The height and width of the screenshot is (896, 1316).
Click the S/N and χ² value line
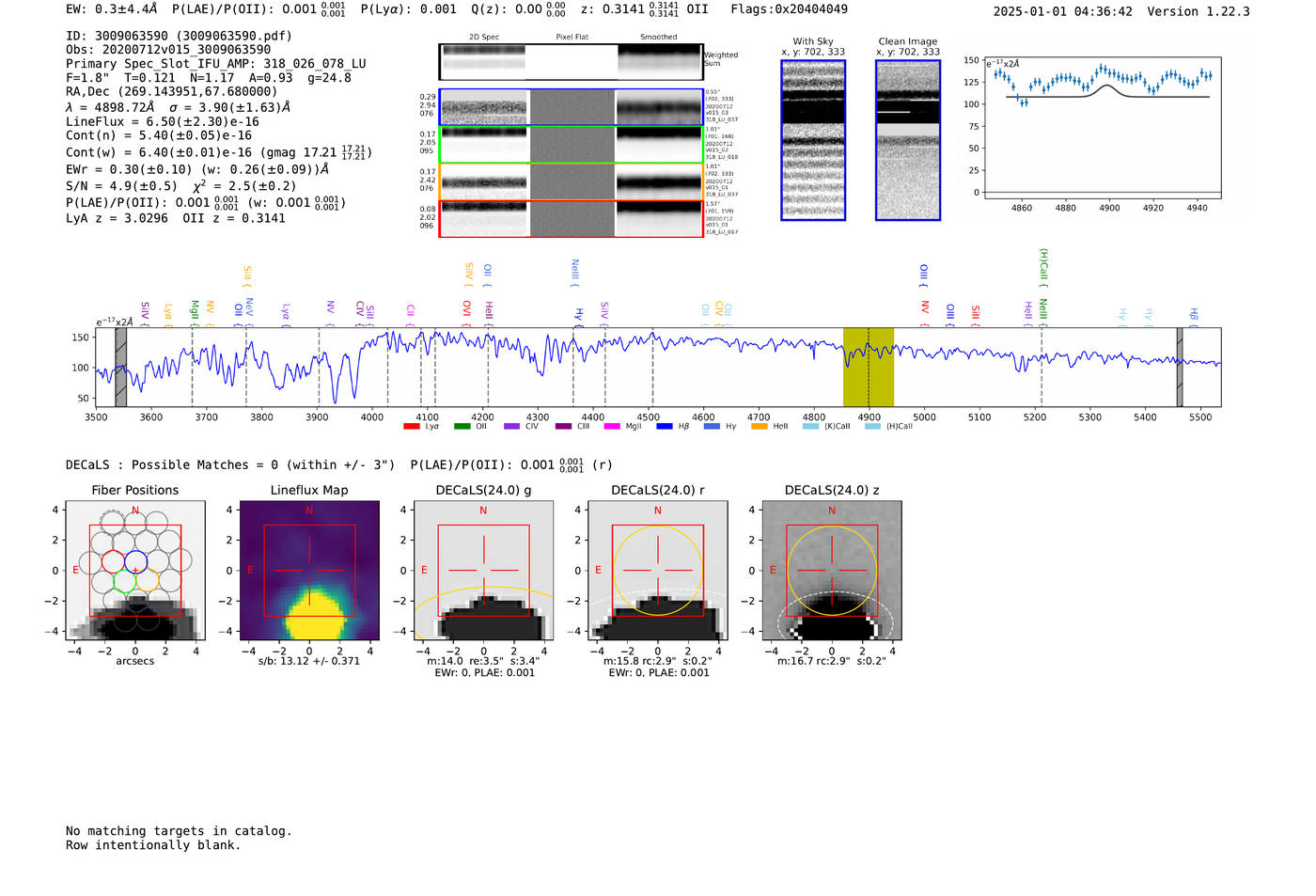181,186
